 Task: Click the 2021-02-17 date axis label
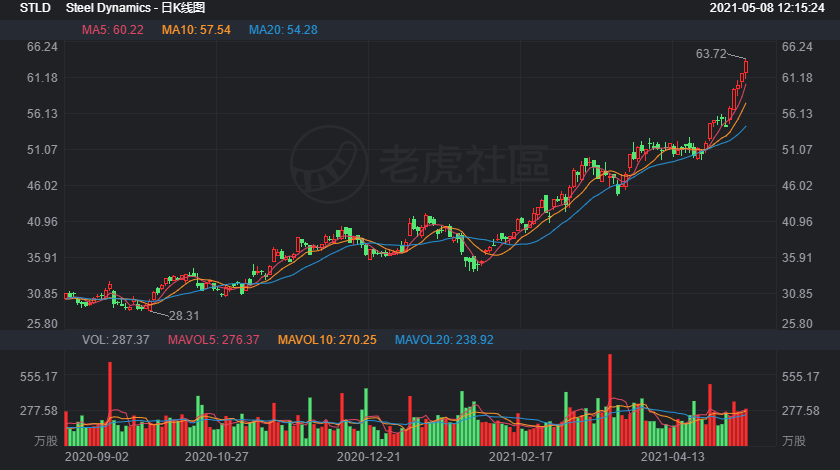(520, 457)
